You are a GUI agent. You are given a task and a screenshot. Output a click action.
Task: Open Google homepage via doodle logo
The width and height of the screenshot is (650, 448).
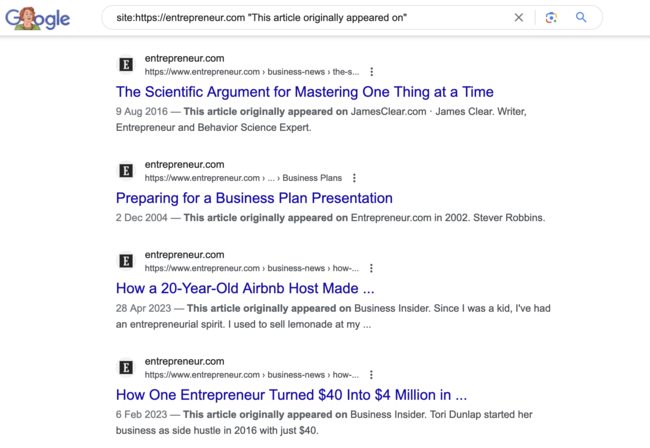(x=37, y=18)
